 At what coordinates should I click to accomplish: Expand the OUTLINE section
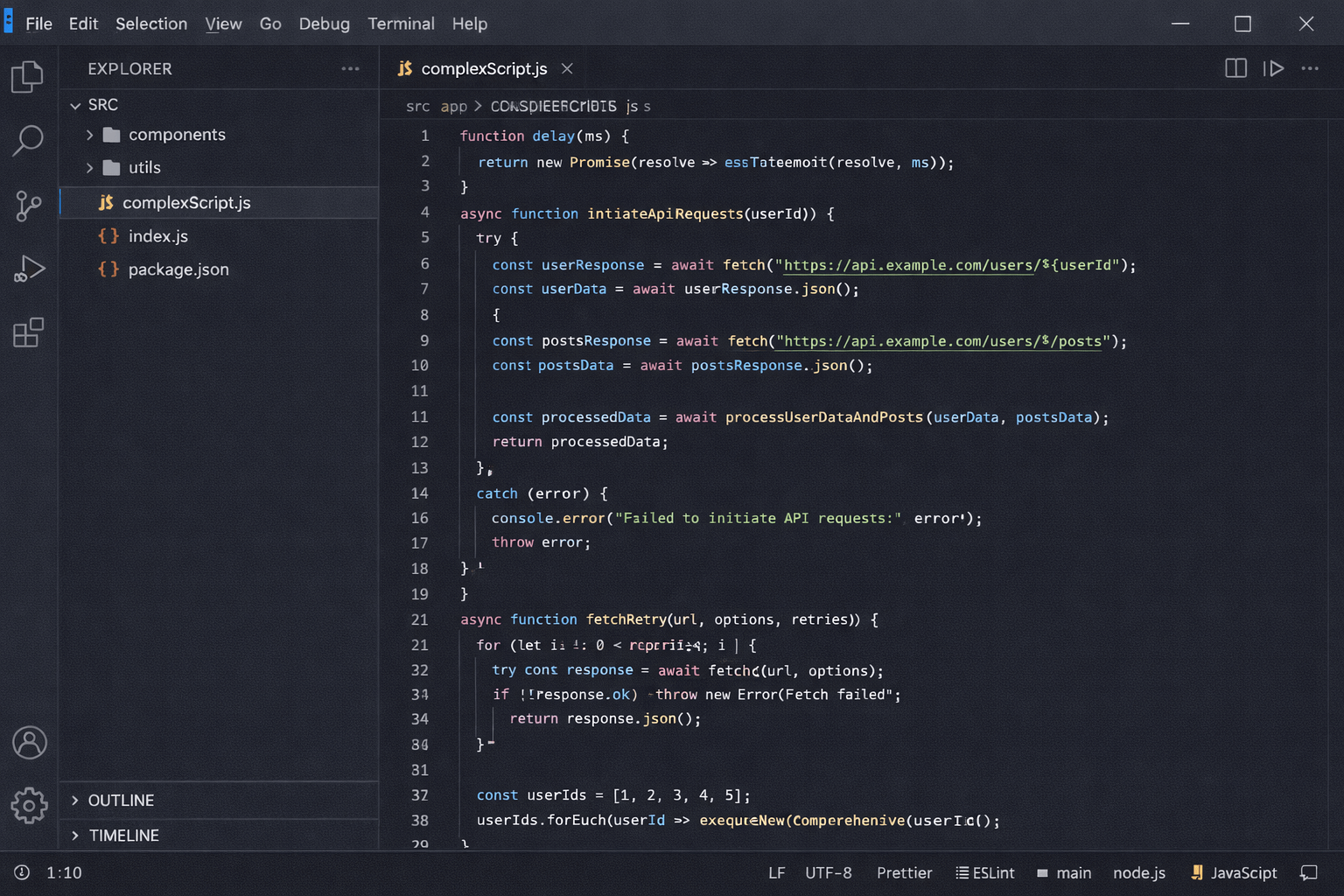tap(120, 801)
